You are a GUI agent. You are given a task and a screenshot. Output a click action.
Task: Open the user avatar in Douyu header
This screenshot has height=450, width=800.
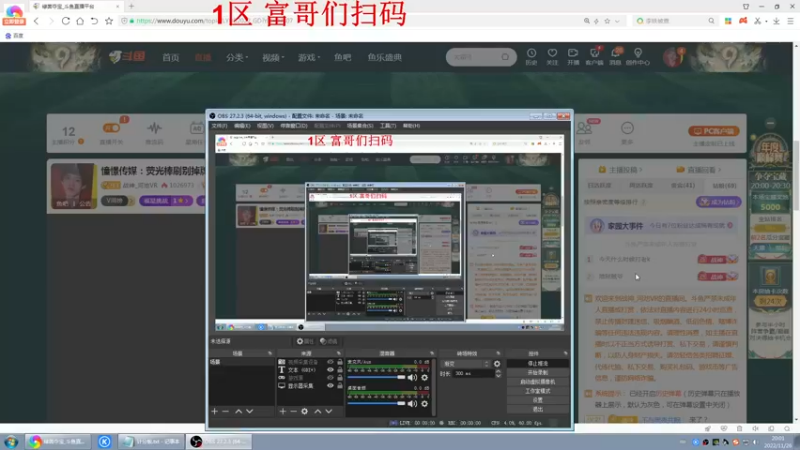[x=672, y=57]
